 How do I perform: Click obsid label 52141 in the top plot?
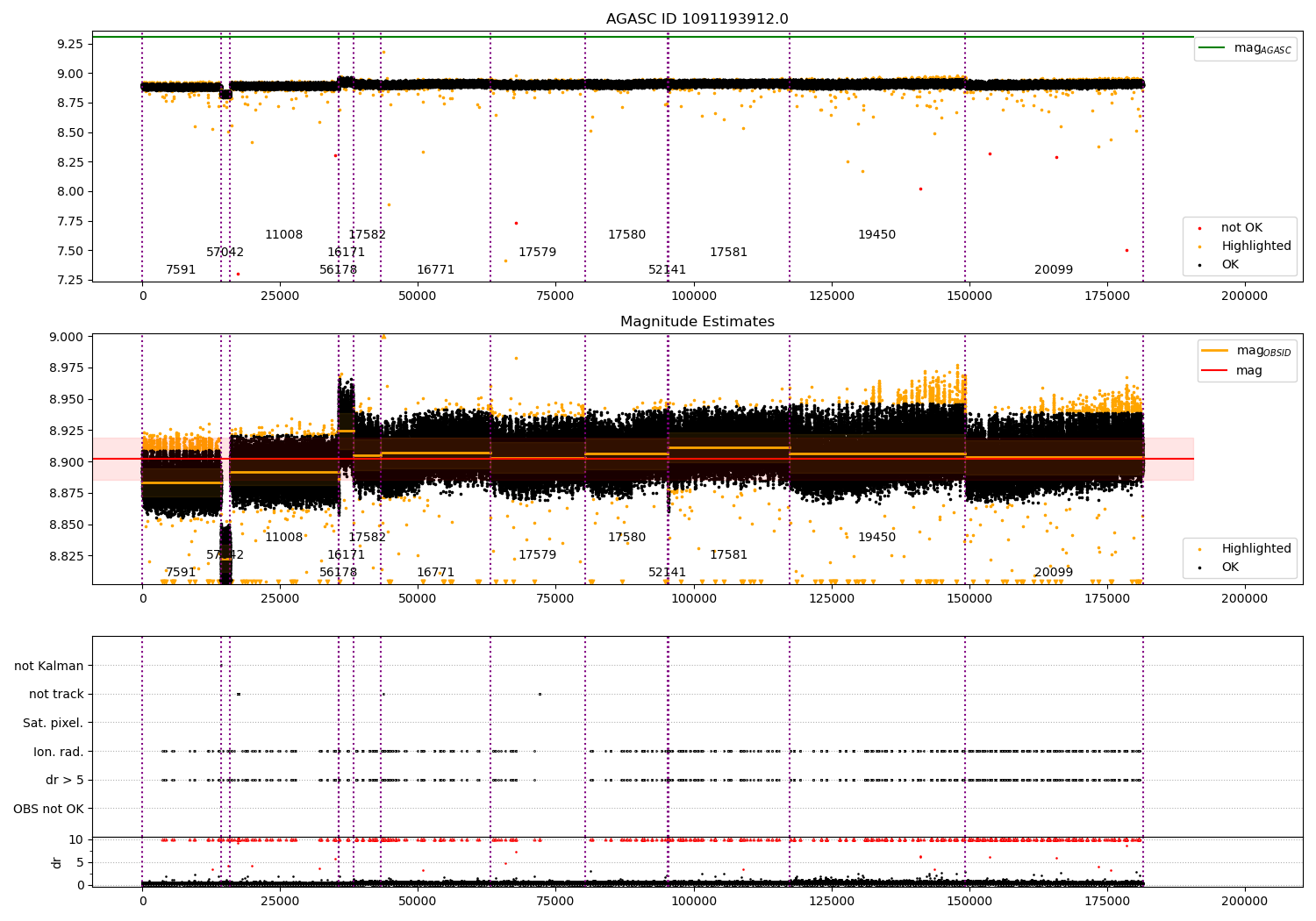668,269
